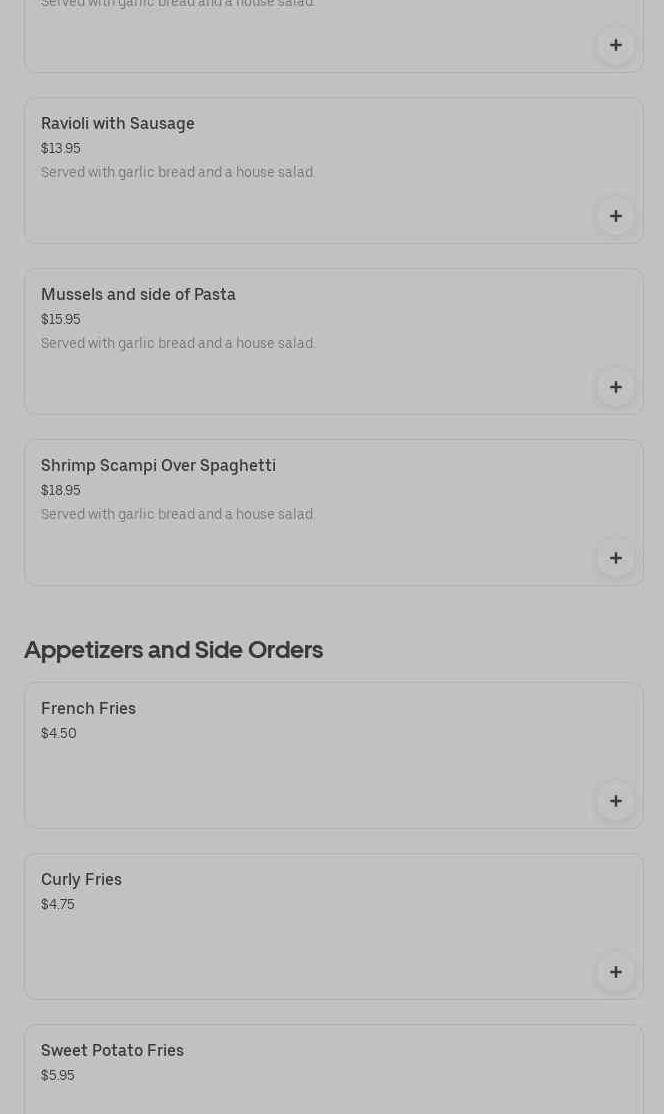Tap plus icon on Mussels and side of Pasta
Image resolution: width=664 pixels, height=1114 pixels.
[x=616, y=387]
